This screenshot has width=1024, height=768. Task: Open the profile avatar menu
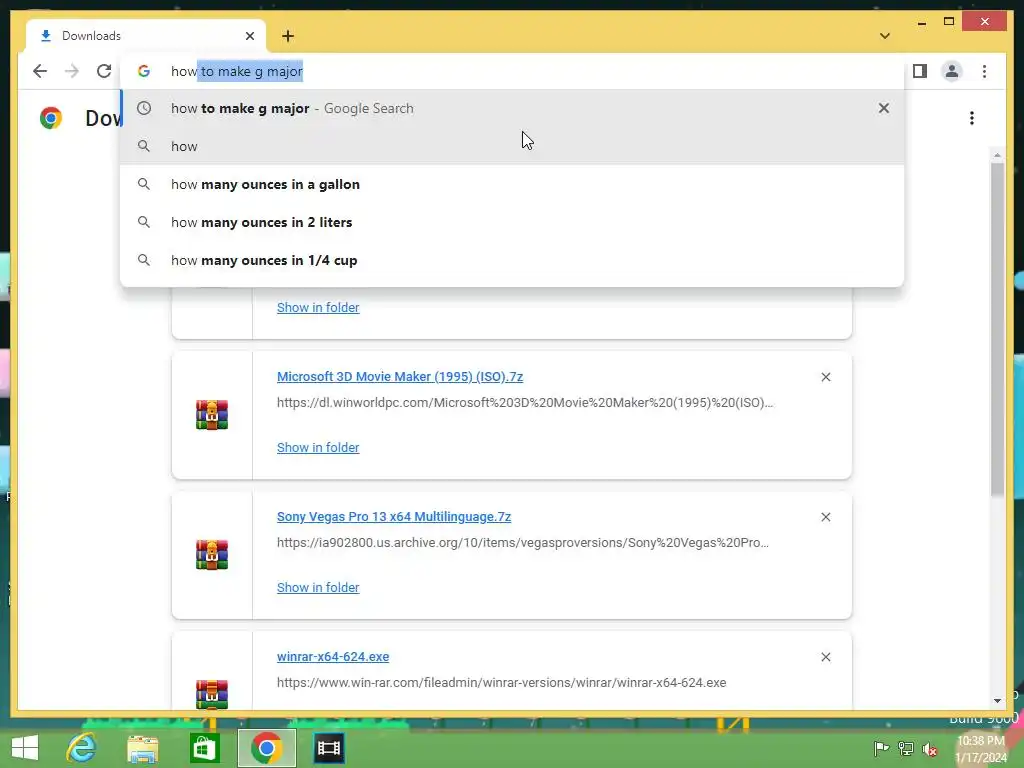coord(952,71)
